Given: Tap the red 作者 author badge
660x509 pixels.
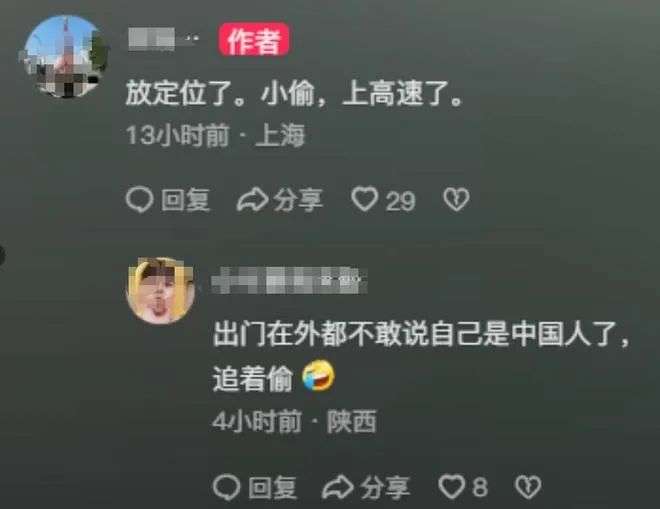Looking at the screenshot, I should click(x=253, y=40).
